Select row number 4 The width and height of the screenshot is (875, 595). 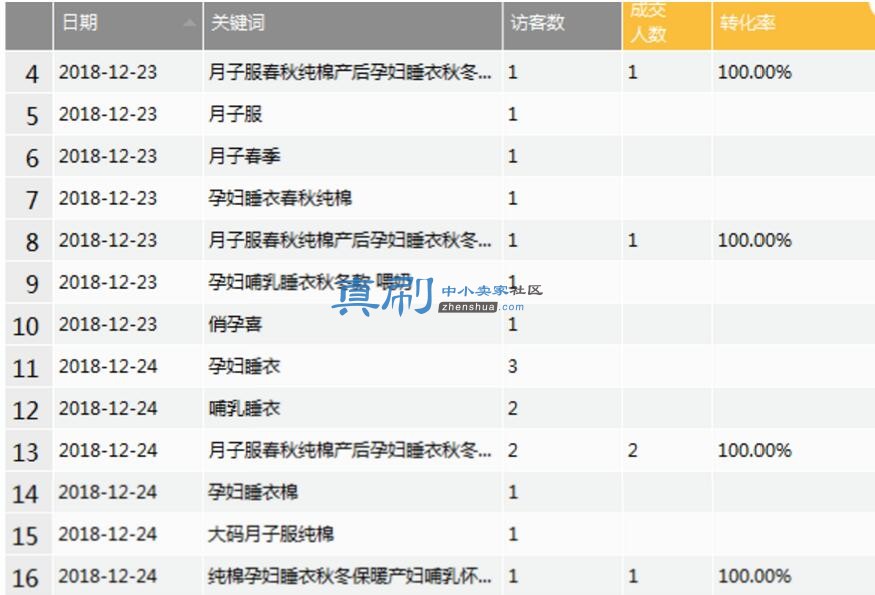(x=29, y=72)
